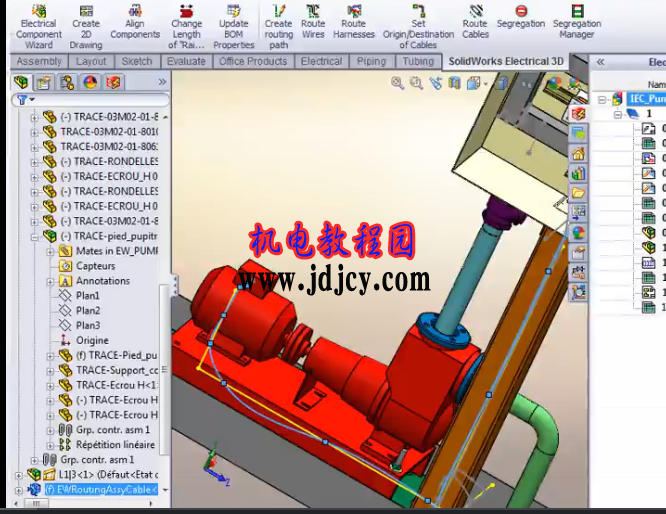Screen dimensions: 666x514
Task: Click the Section View icon
Action: [x=454, y=83]
